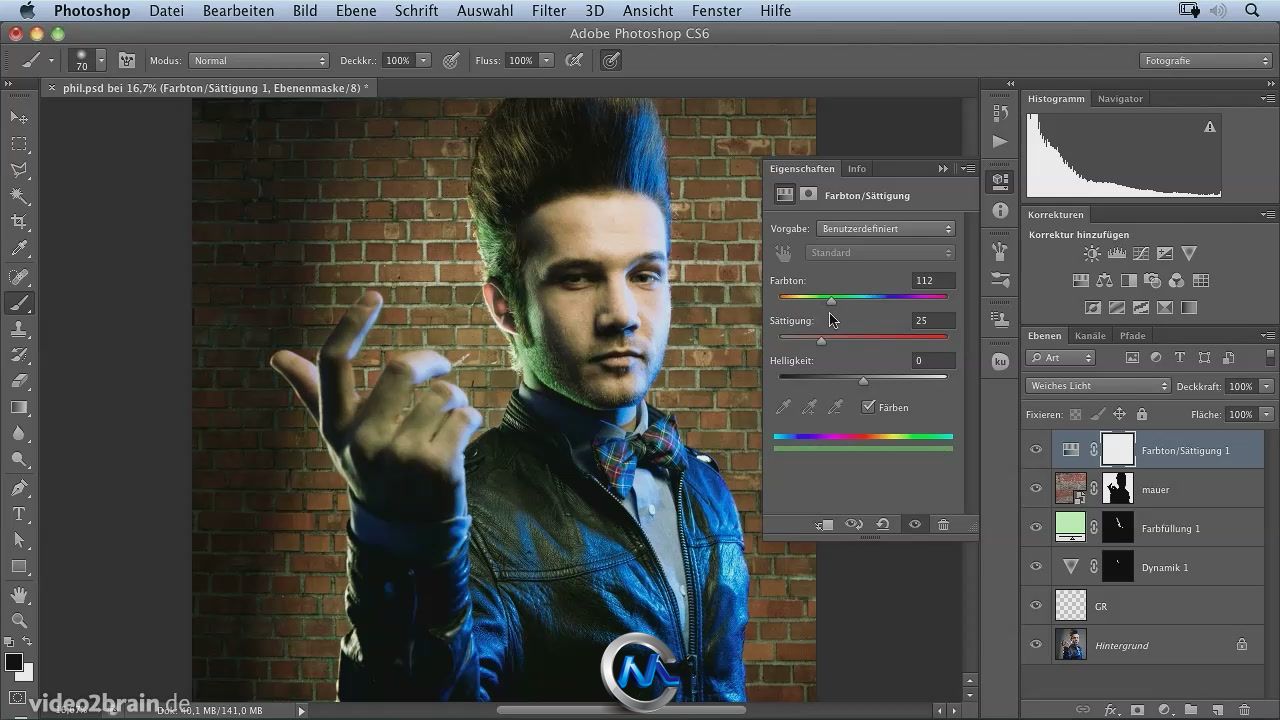Click the Sättigung value field
1280x720 pixels.
click(933, 321)
